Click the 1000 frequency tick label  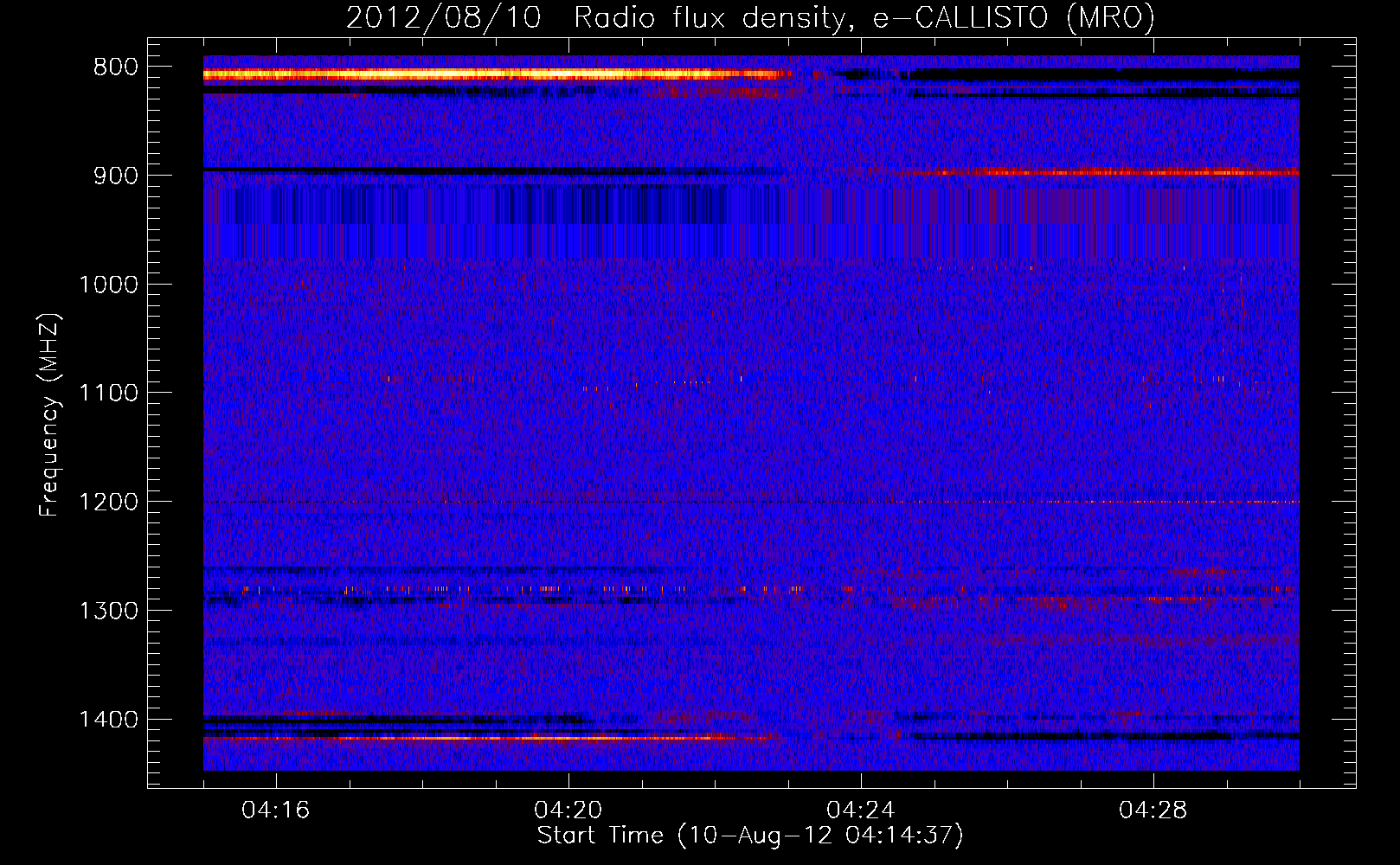click(x=108, y=285)
